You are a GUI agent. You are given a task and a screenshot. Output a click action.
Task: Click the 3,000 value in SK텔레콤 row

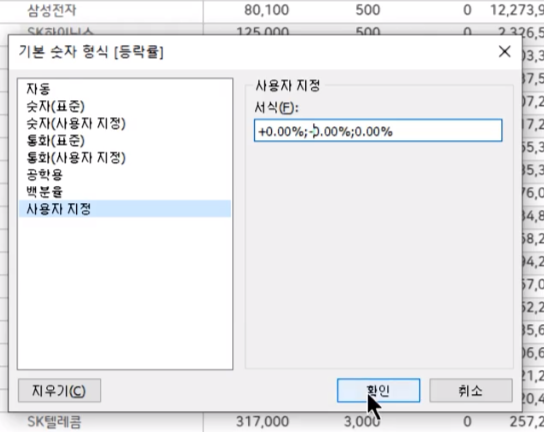362,422
